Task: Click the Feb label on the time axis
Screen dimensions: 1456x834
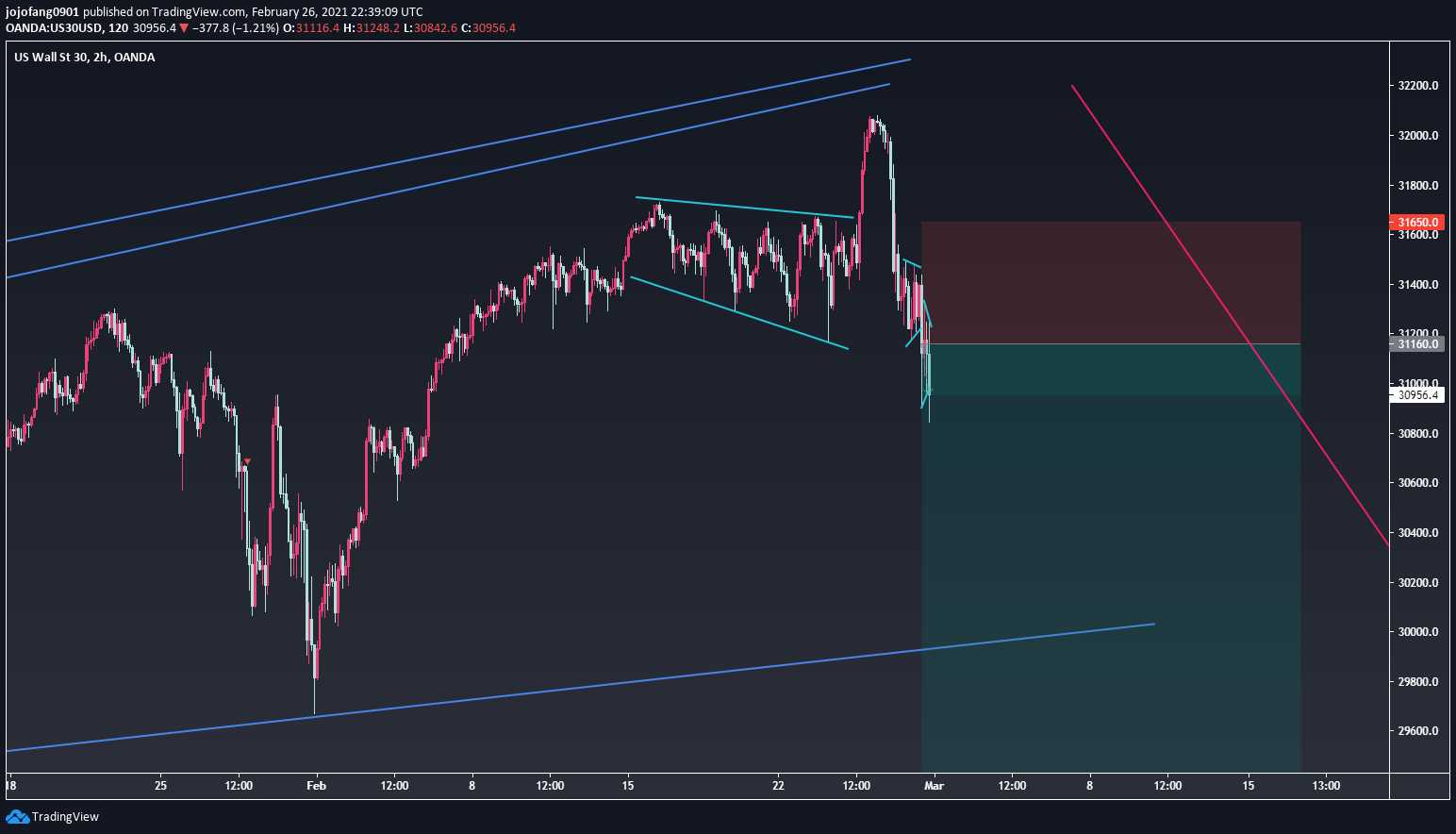Action: [317, 786]
